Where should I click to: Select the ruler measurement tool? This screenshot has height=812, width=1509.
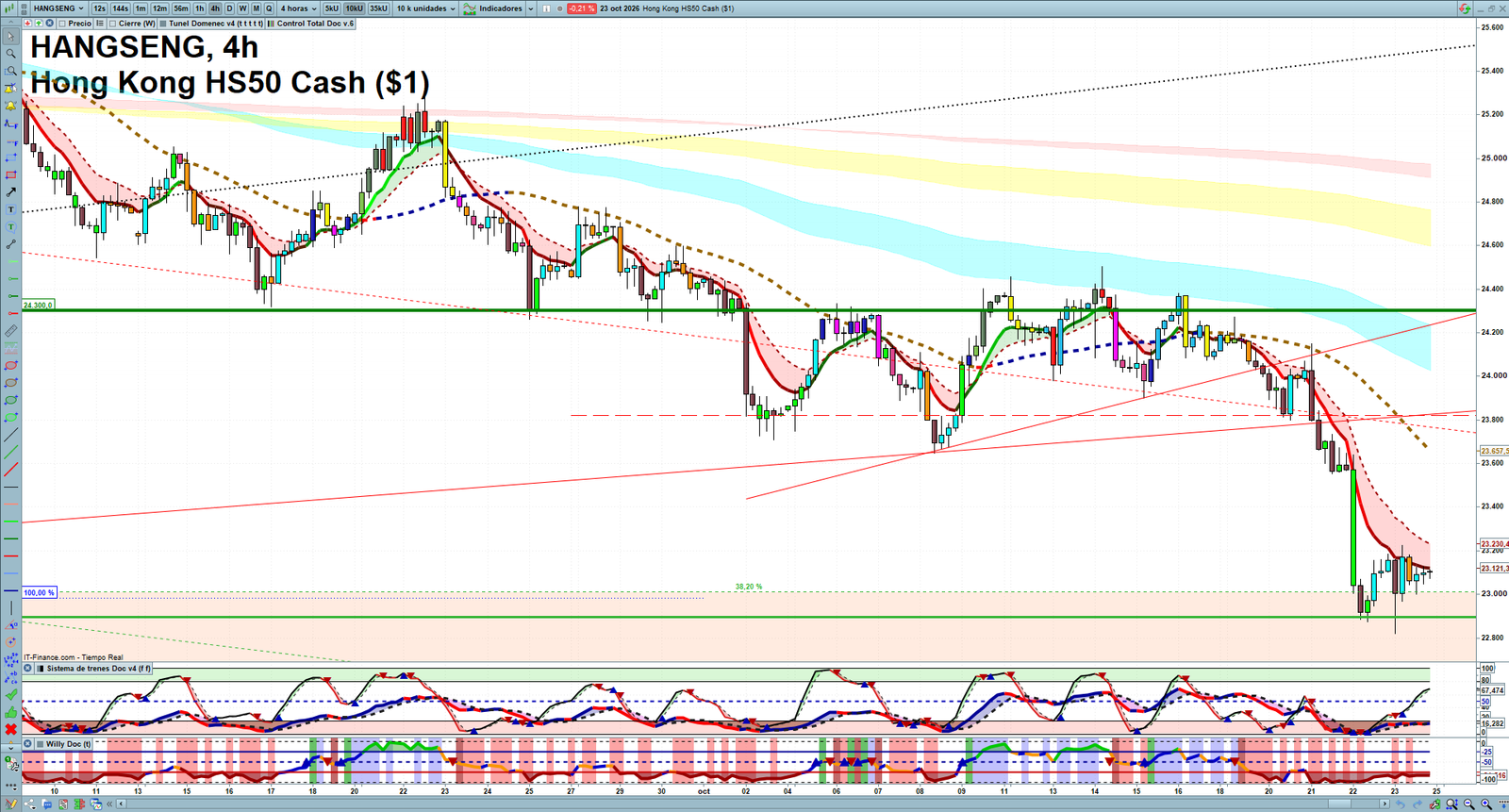point(10,331)
